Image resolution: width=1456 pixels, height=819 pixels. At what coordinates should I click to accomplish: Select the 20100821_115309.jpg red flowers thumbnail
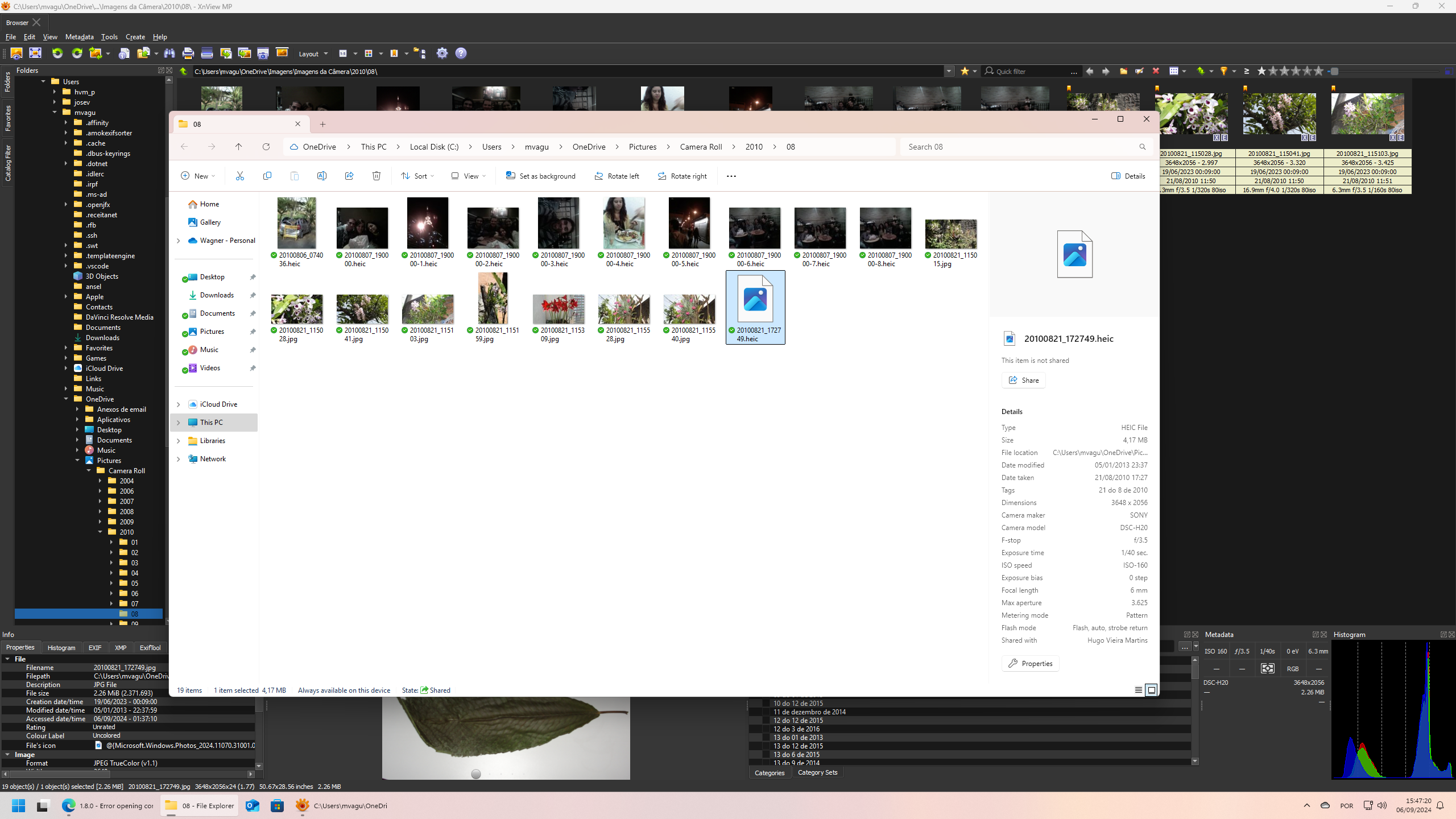click(558, 310)
